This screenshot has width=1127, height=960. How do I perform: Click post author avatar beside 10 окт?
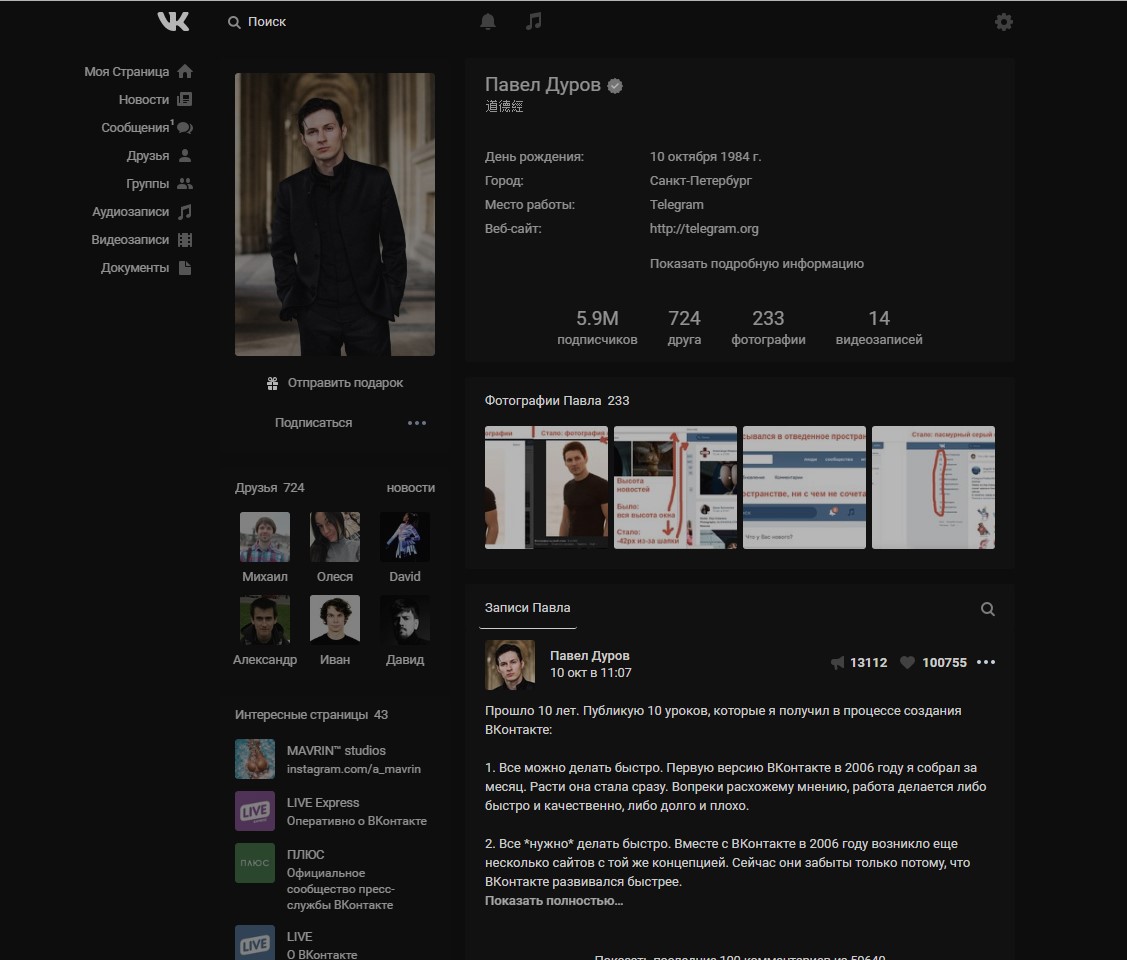[510, 665]
